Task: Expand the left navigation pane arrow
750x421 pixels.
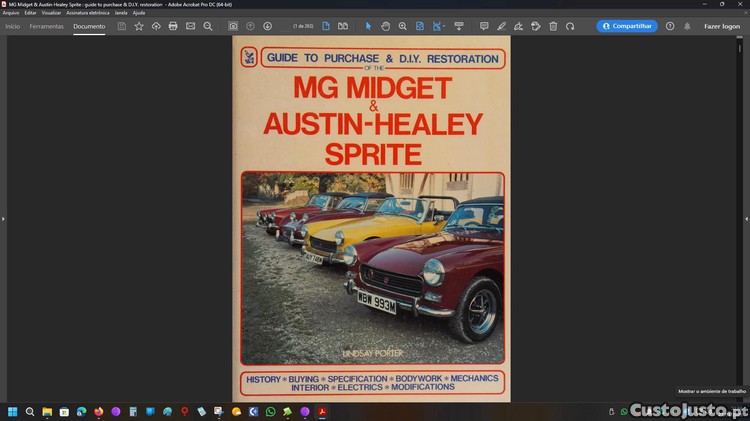Action: pos(3,218)
